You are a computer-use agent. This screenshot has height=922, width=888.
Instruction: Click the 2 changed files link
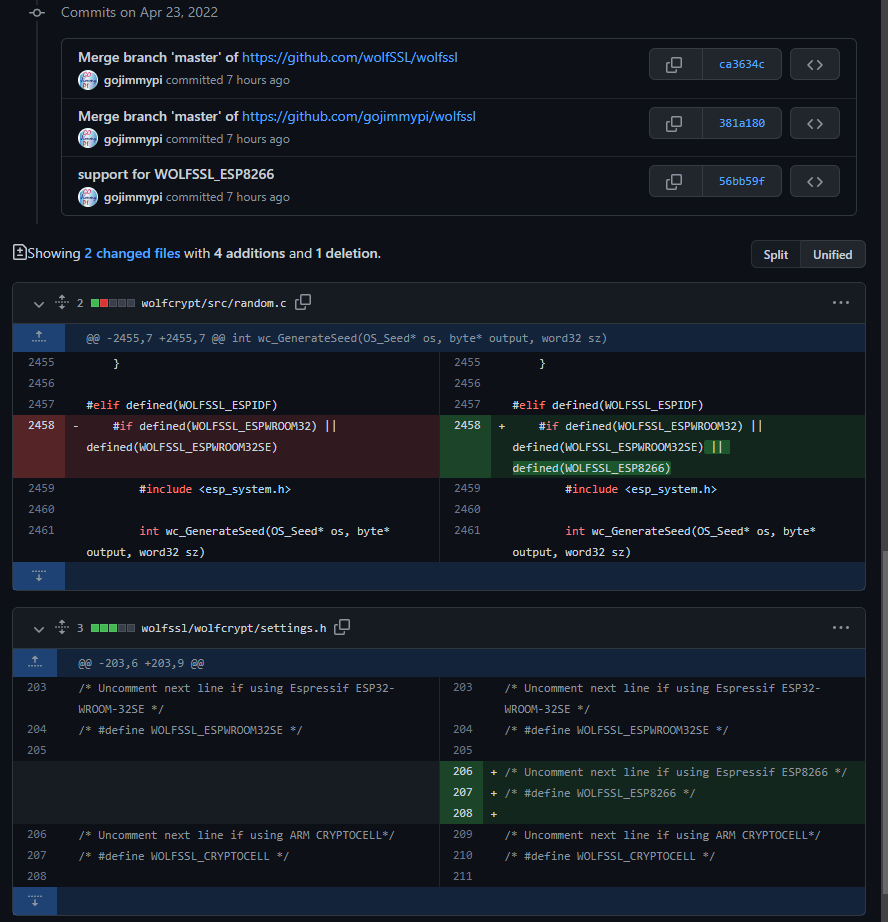[132, 253]
